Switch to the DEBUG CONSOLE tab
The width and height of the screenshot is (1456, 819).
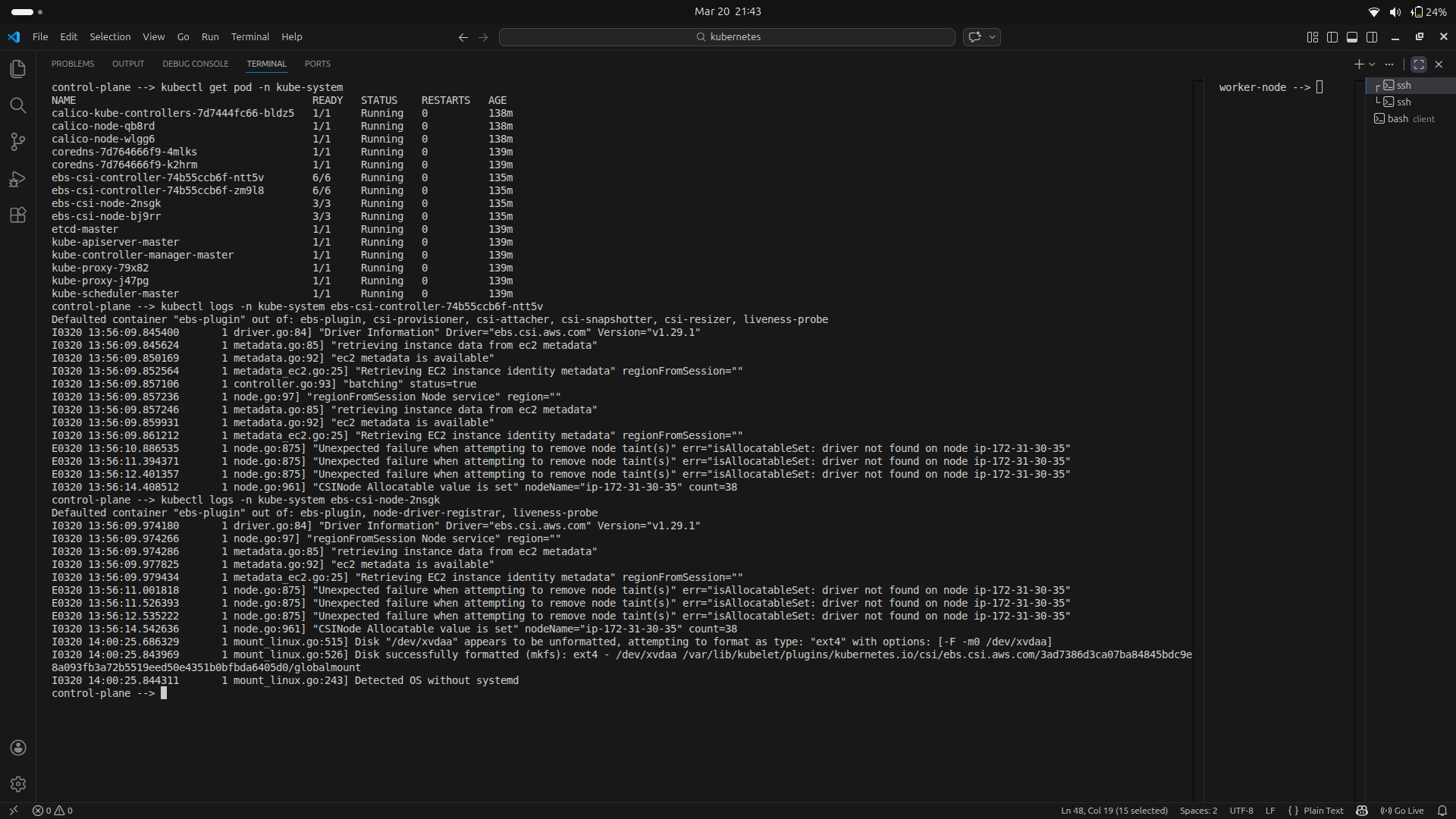click(x=196, y=64)
